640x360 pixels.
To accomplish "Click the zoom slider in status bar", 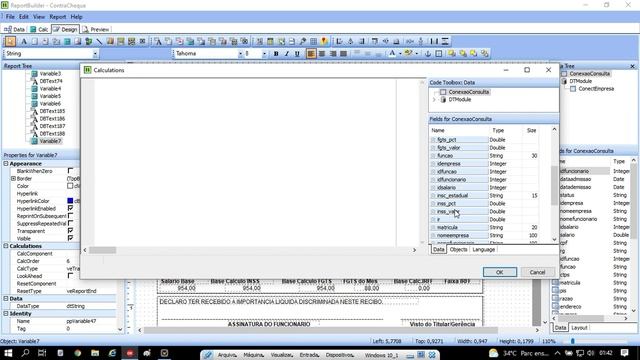I will [x=573, y=341].
